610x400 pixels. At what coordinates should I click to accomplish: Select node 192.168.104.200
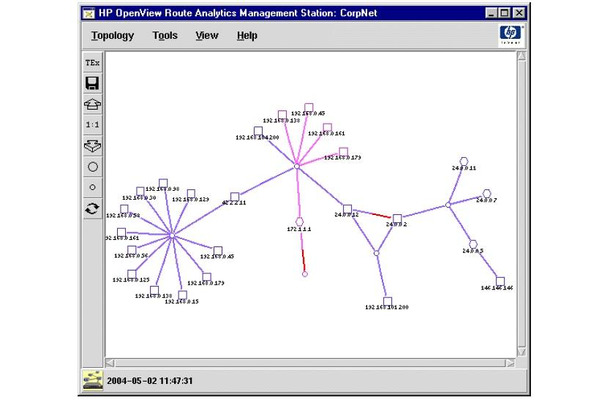click(x=258, y=131)
